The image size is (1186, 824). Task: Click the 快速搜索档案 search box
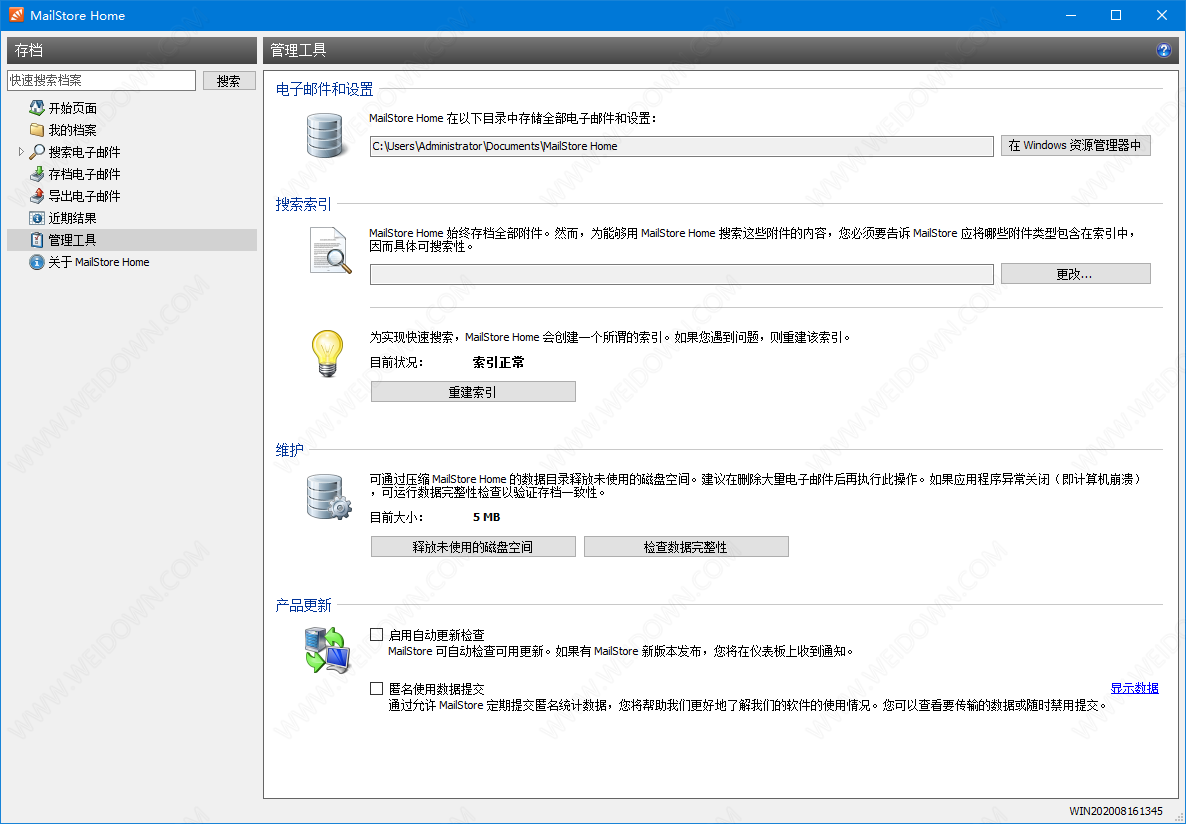(101, 81)
